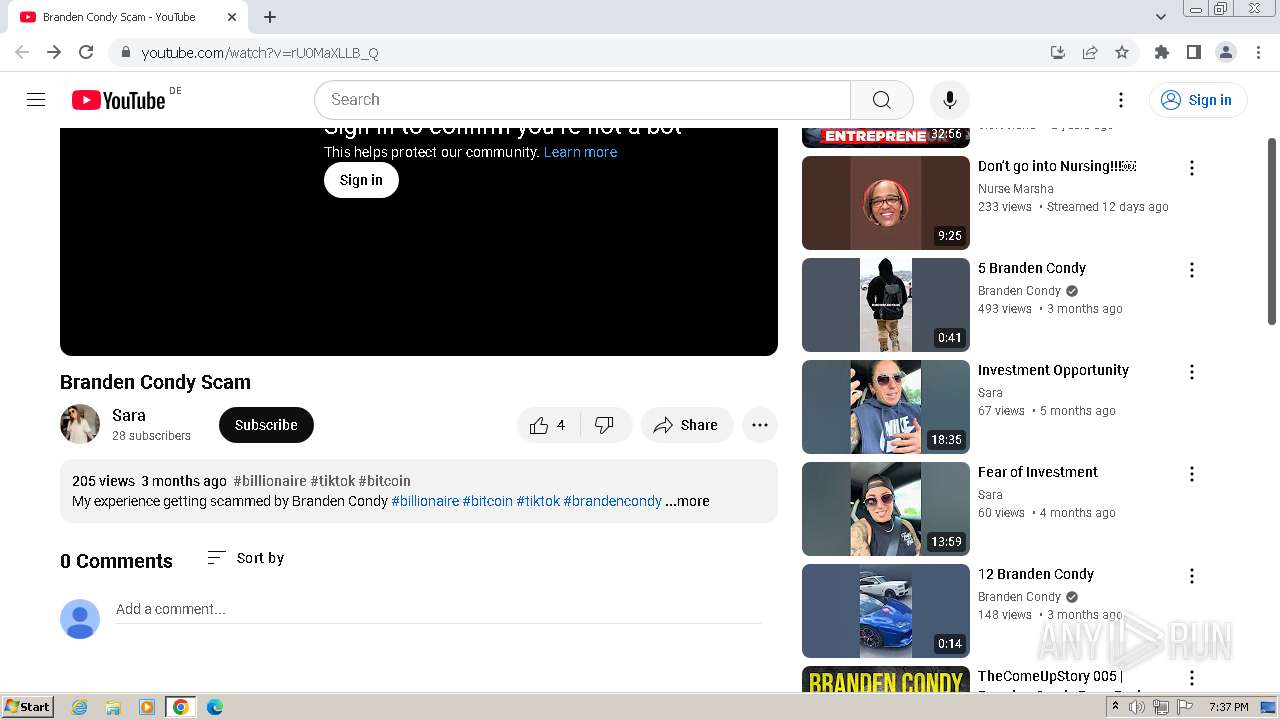Click the 205 views text
This screenshot has width=1280, height=720.
coord(103,481)
